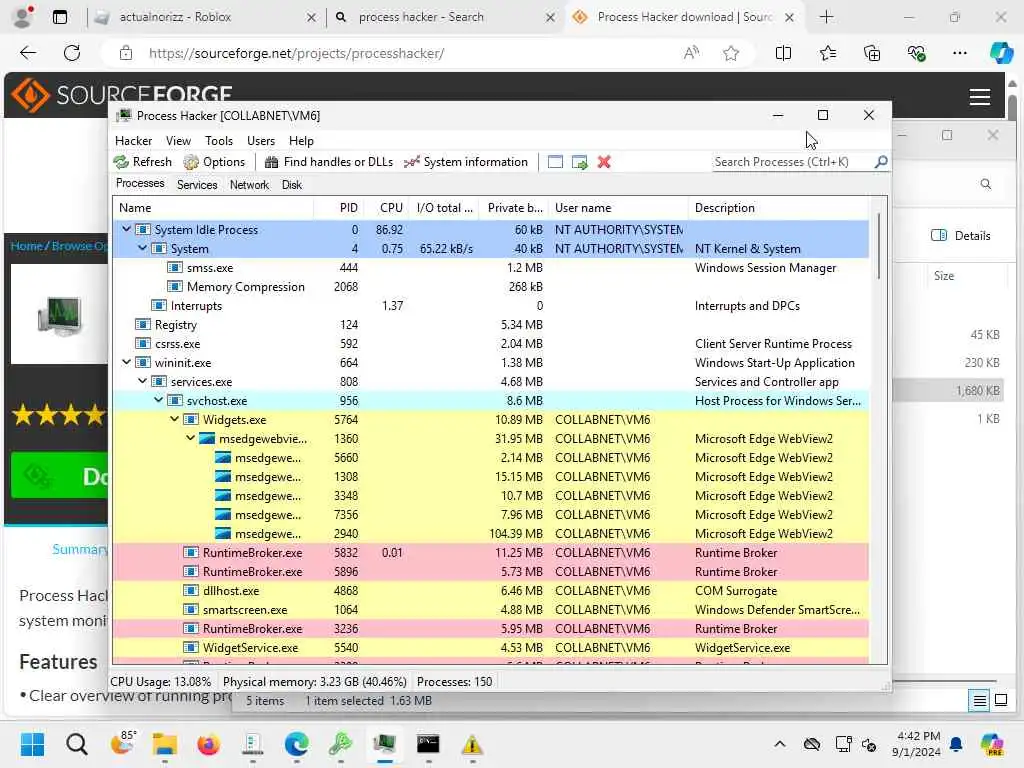Click the Edge address bar URL
Image resolution: width=1024 pixels, height=768 pixels.
point(296,54)
